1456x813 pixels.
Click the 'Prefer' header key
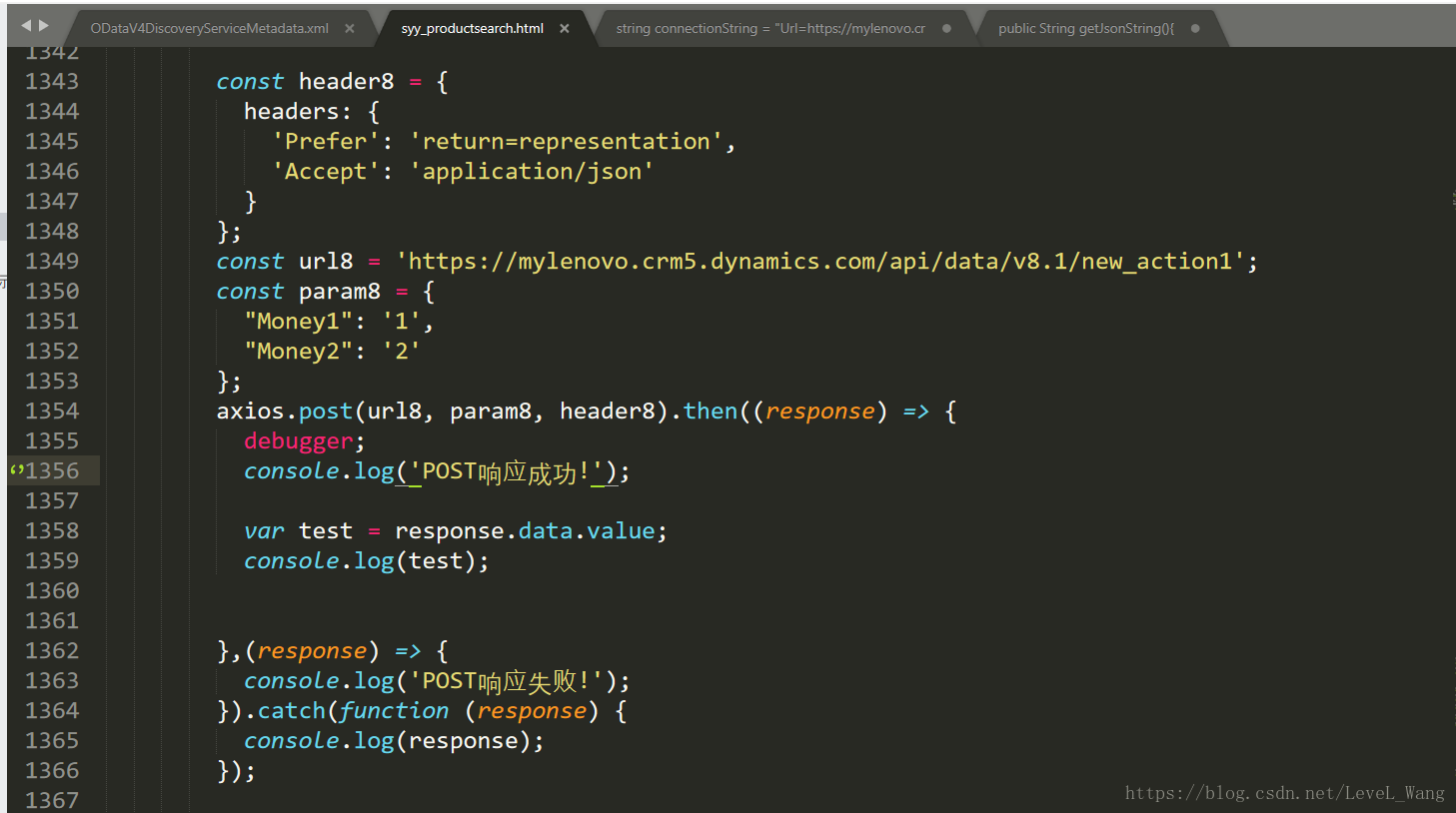(x=326, y=141)
